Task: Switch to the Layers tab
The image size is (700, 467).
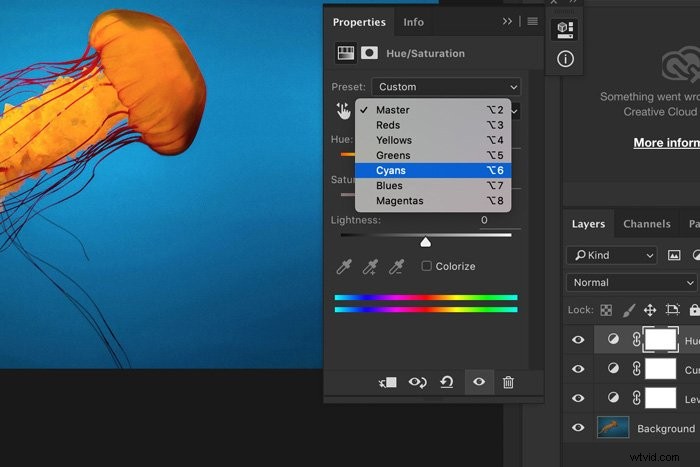Action: pos(588,224)
